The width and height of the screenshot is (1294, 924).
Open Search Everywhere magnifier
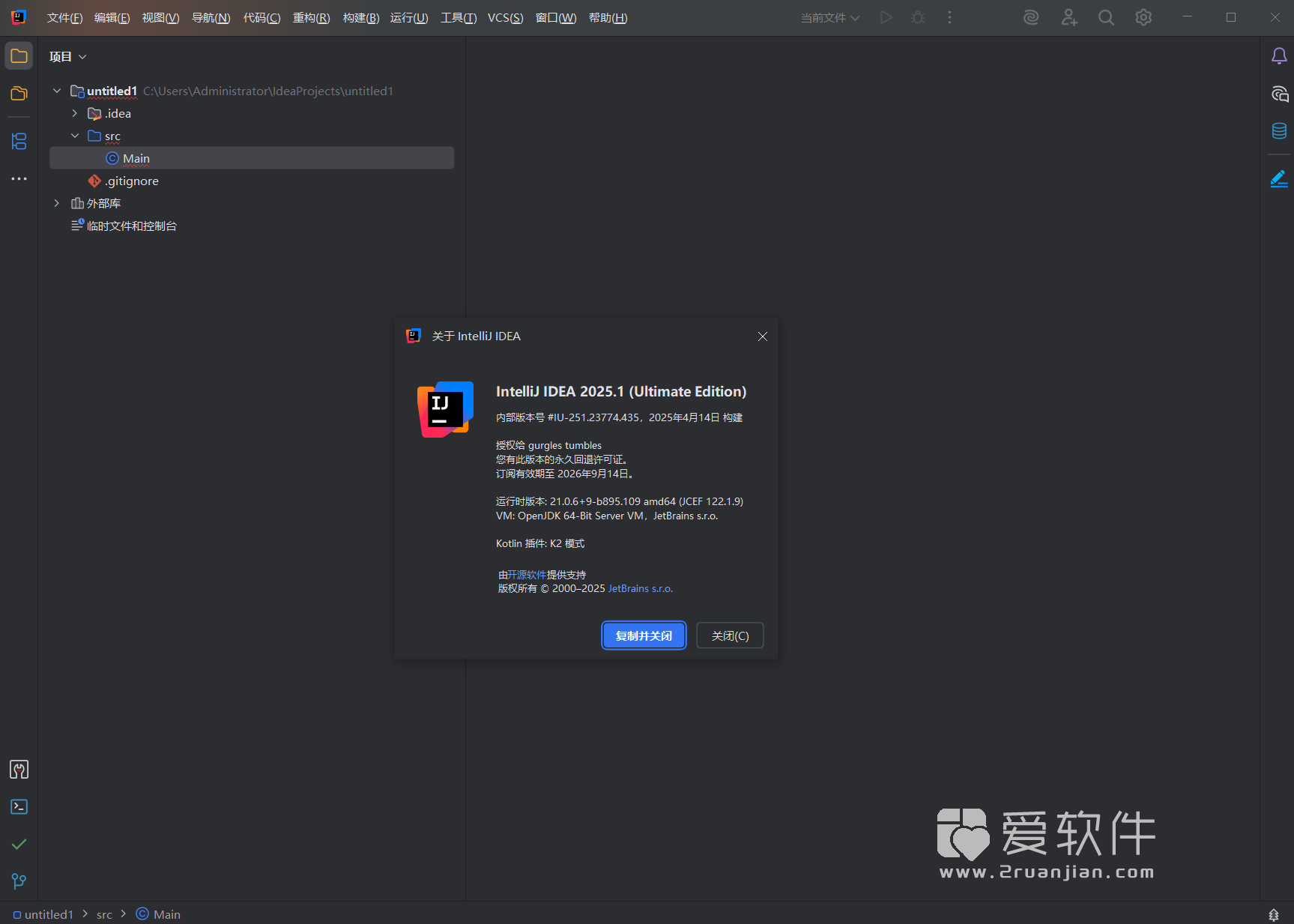(1106, 17)
